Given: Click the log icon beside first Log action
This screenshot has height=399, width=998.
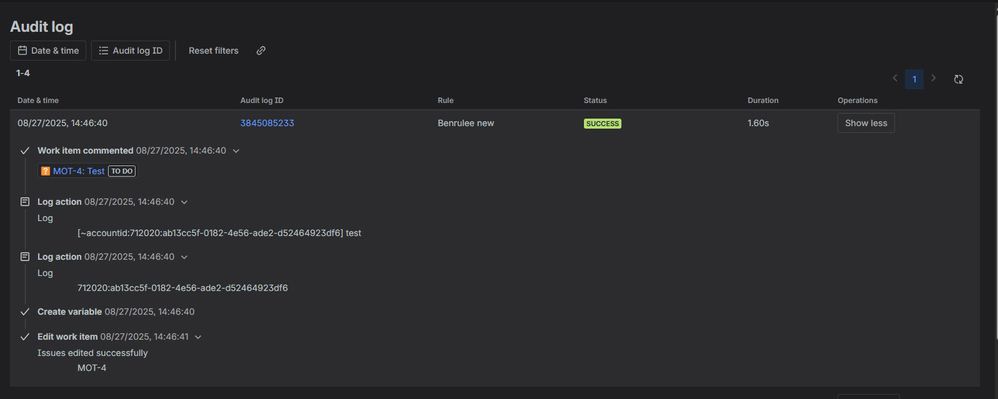Looking at the screenshot, I should click(25, 202).
